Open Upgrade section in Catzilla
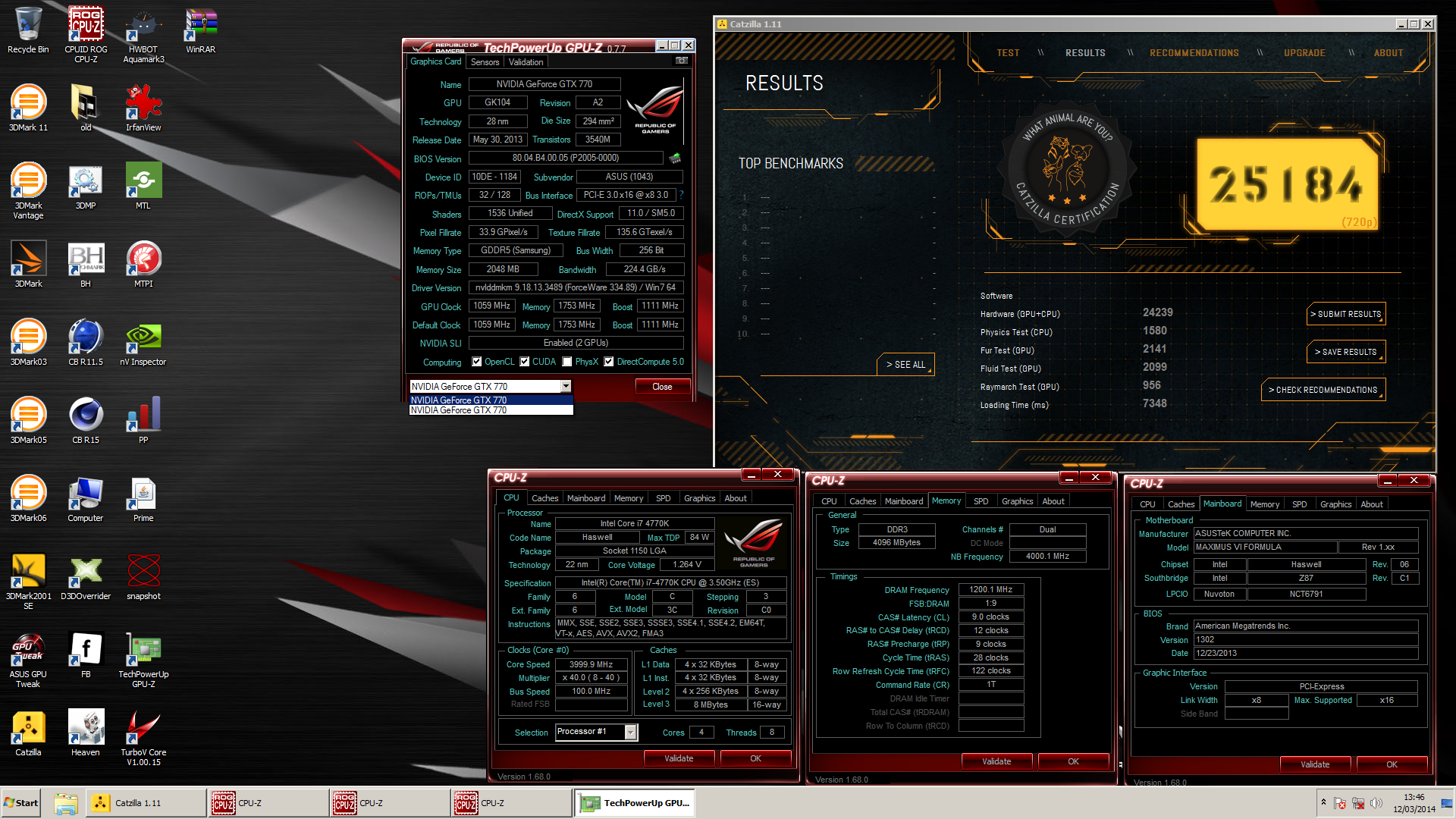The height and width of the screenshot is (819, 1456). pos(1304,53)
